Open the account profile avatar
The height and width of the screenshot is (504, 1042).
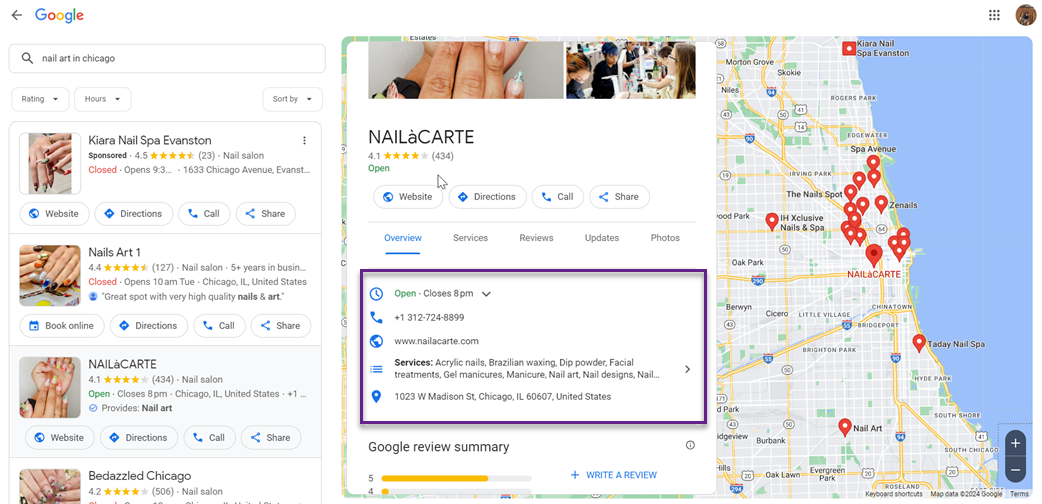(1025, 15)
